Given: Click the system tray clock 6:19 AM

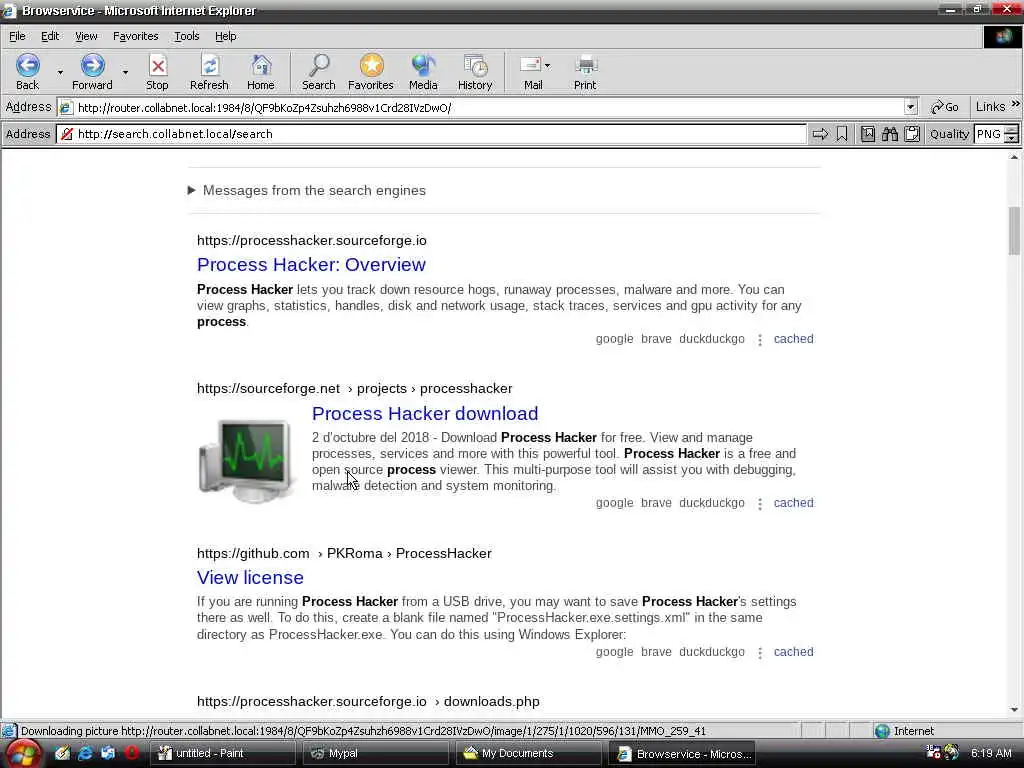Looking at the screenshot, I should click(991, 753).
